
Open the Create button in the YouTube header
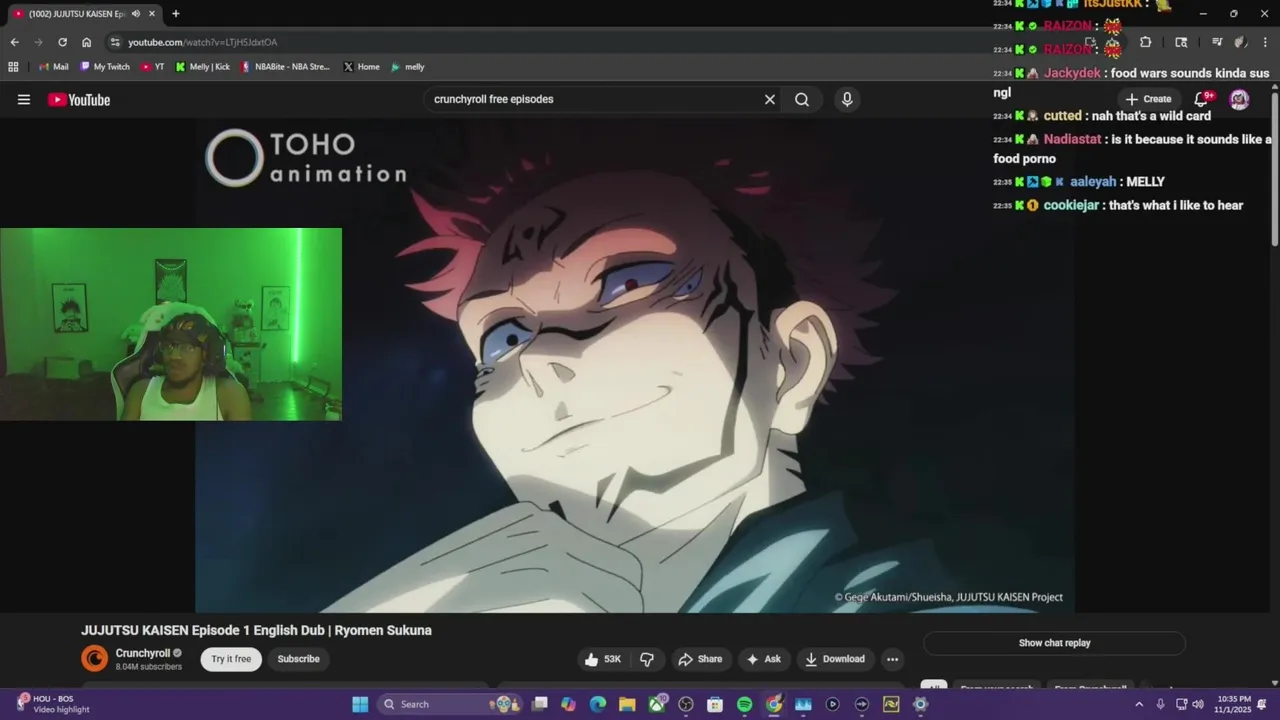click(1148, 99)
